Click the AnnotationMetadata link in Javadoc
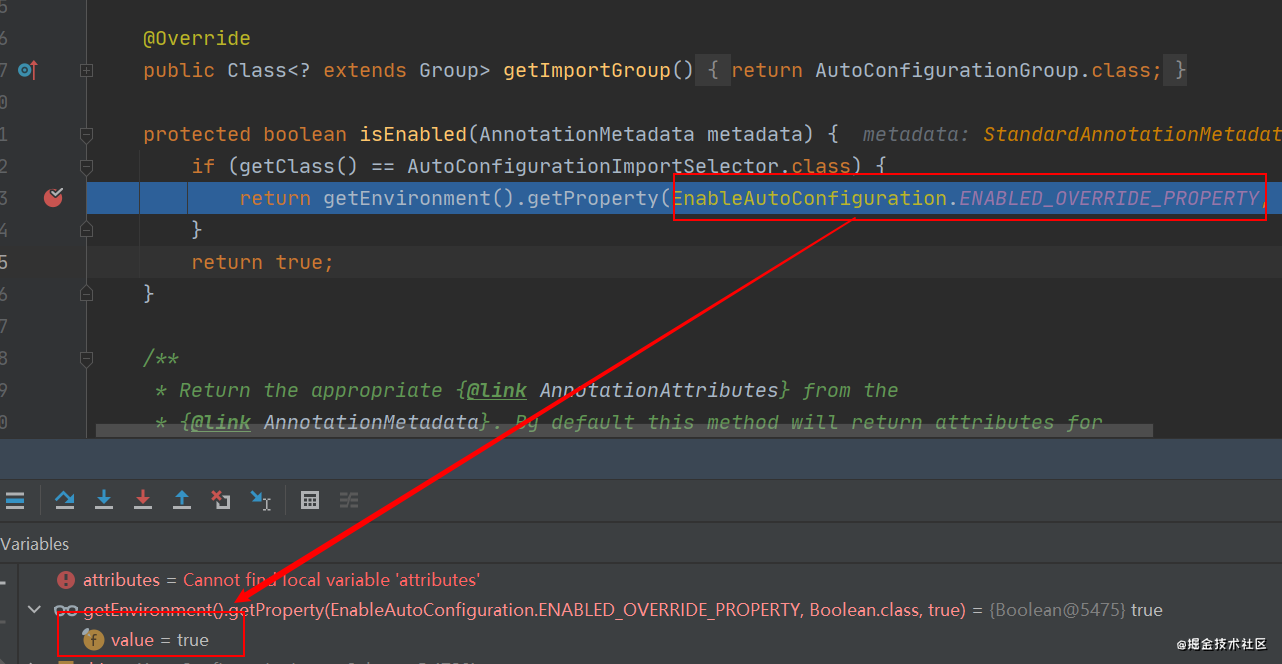Image resolution: width=1282 pixels, height=664 pixels. pyautogui.click(x=371, y=422)
